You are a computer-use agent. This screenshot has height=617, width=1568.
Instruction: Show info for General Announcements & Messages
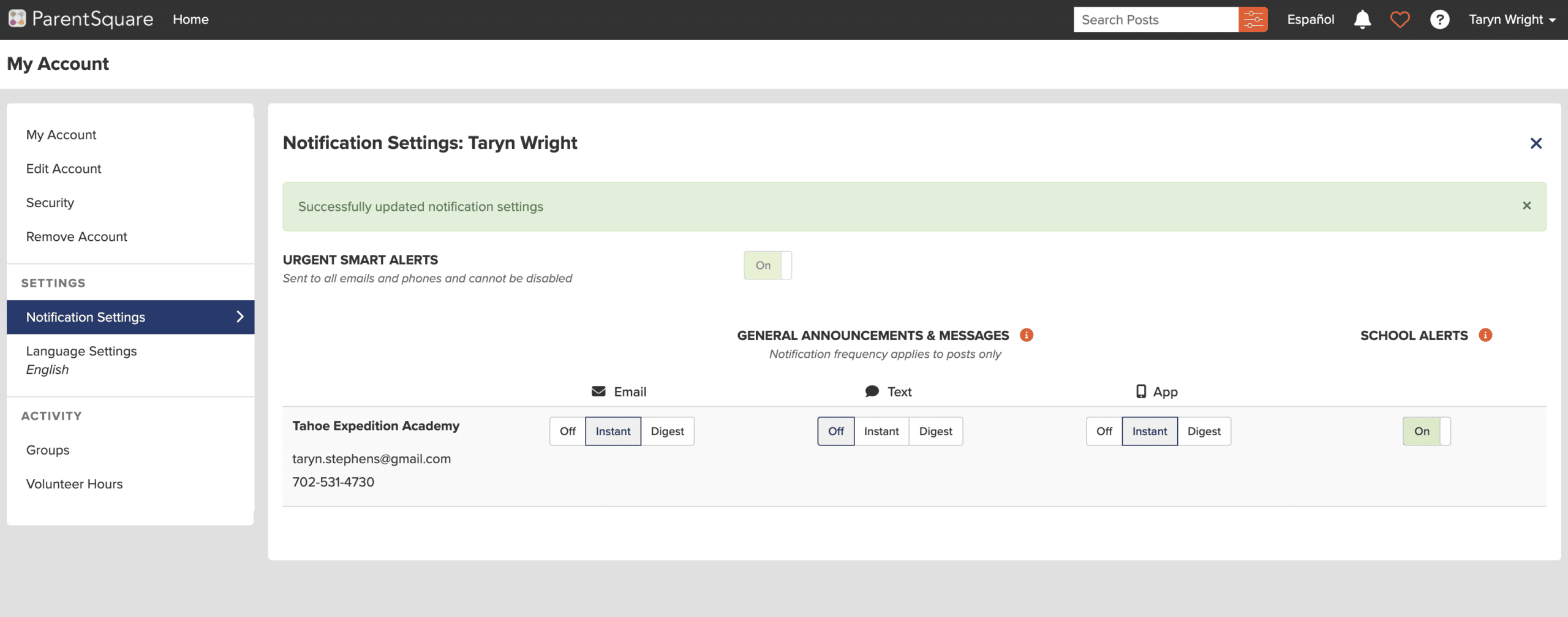(1027, 335)
